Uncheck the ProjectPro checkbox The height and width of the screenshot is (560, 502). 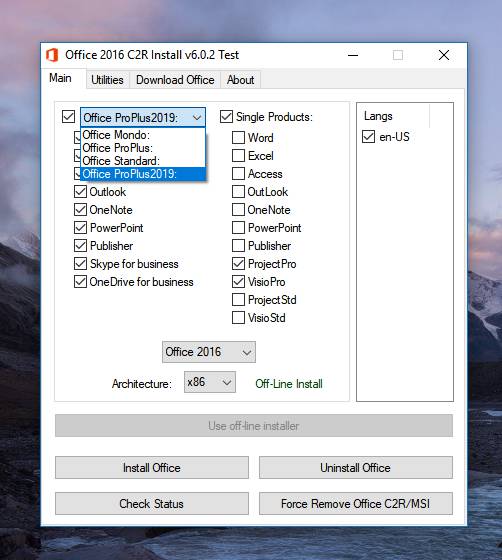point(238,264)
